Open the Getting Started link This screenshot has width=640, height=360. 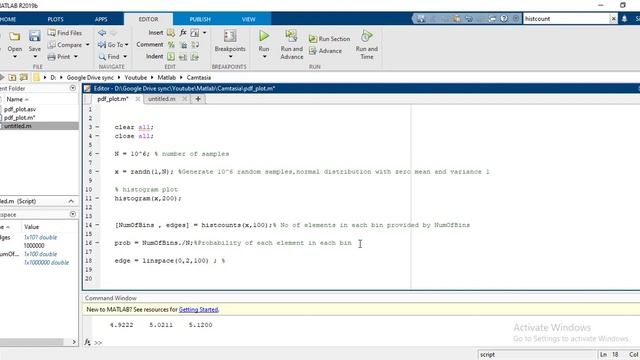(x=198, y=310)
